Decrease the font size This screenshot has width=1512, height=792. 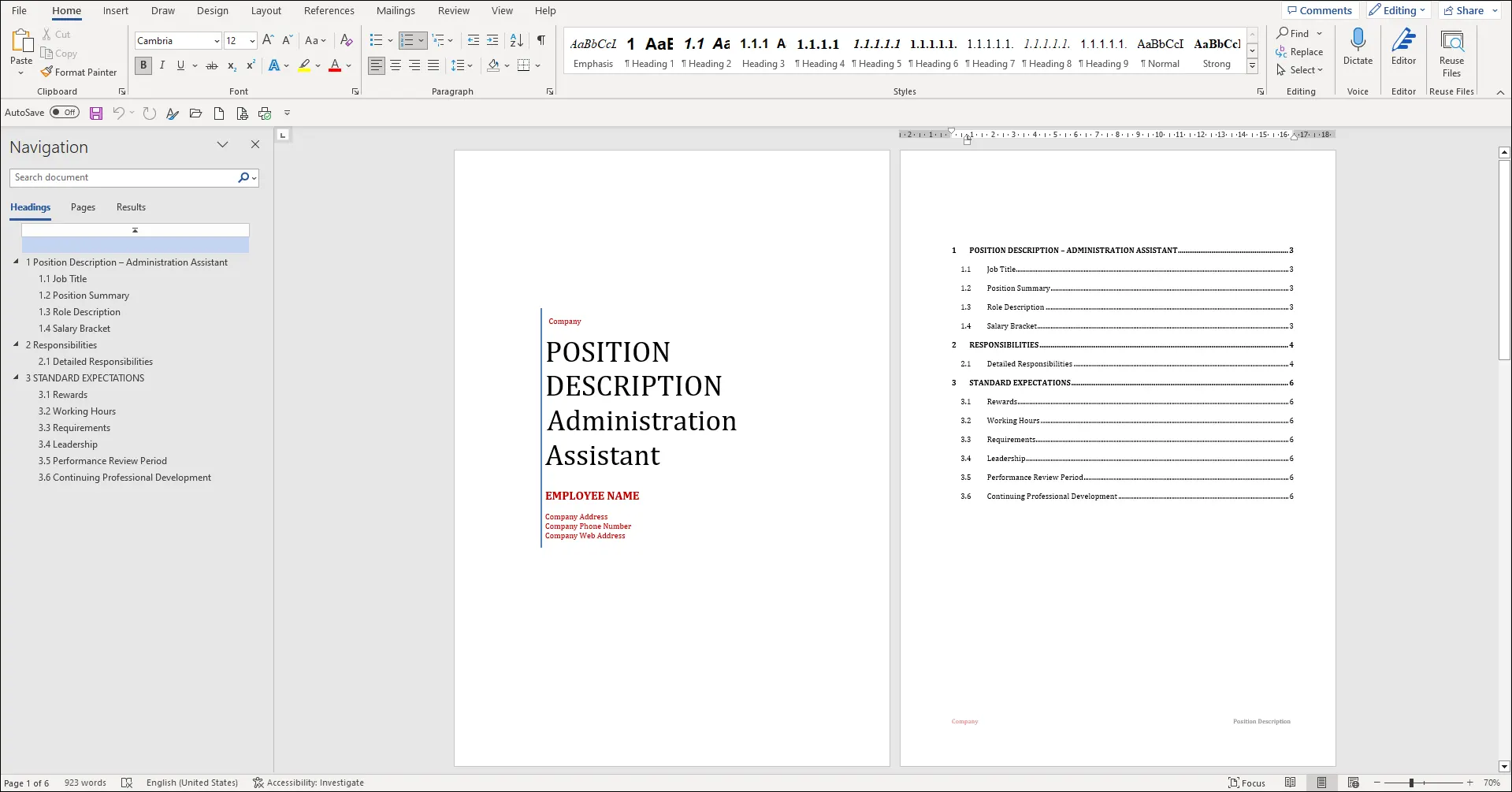(287, 40)
